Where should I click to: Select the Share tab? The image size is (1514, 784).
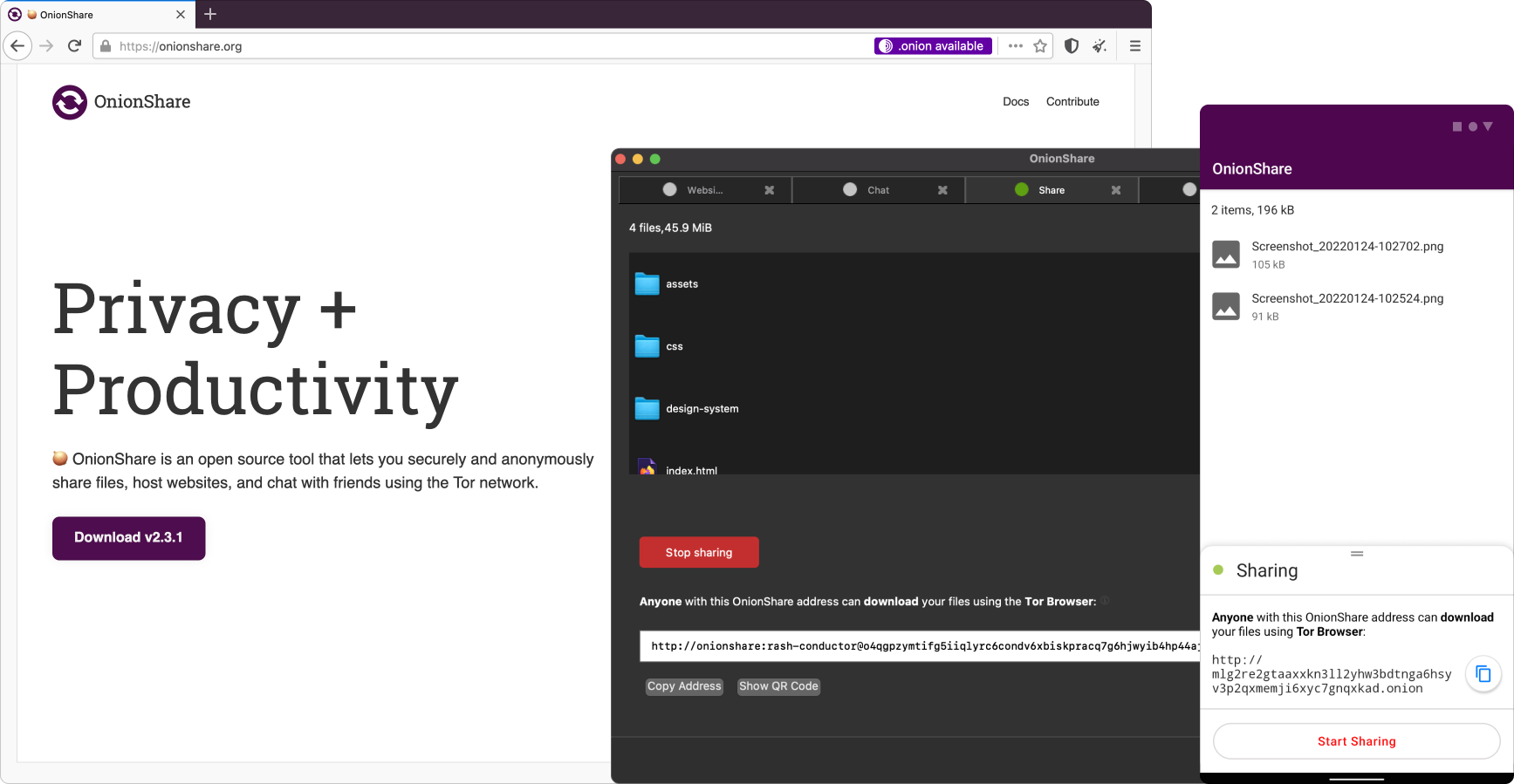1052,190
